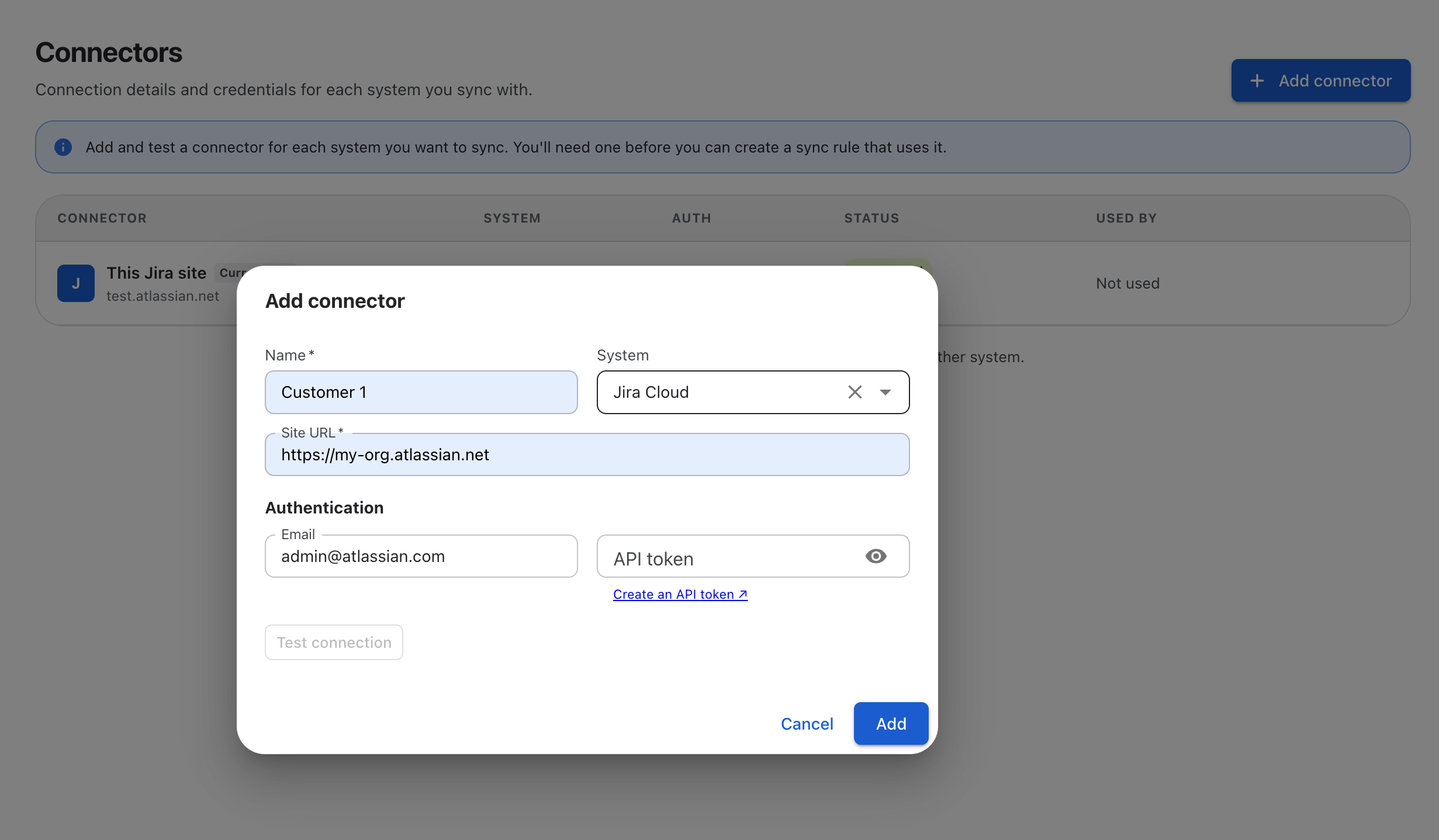
Task: Click the Site URL input field
Action: click(x=587, y=454)
